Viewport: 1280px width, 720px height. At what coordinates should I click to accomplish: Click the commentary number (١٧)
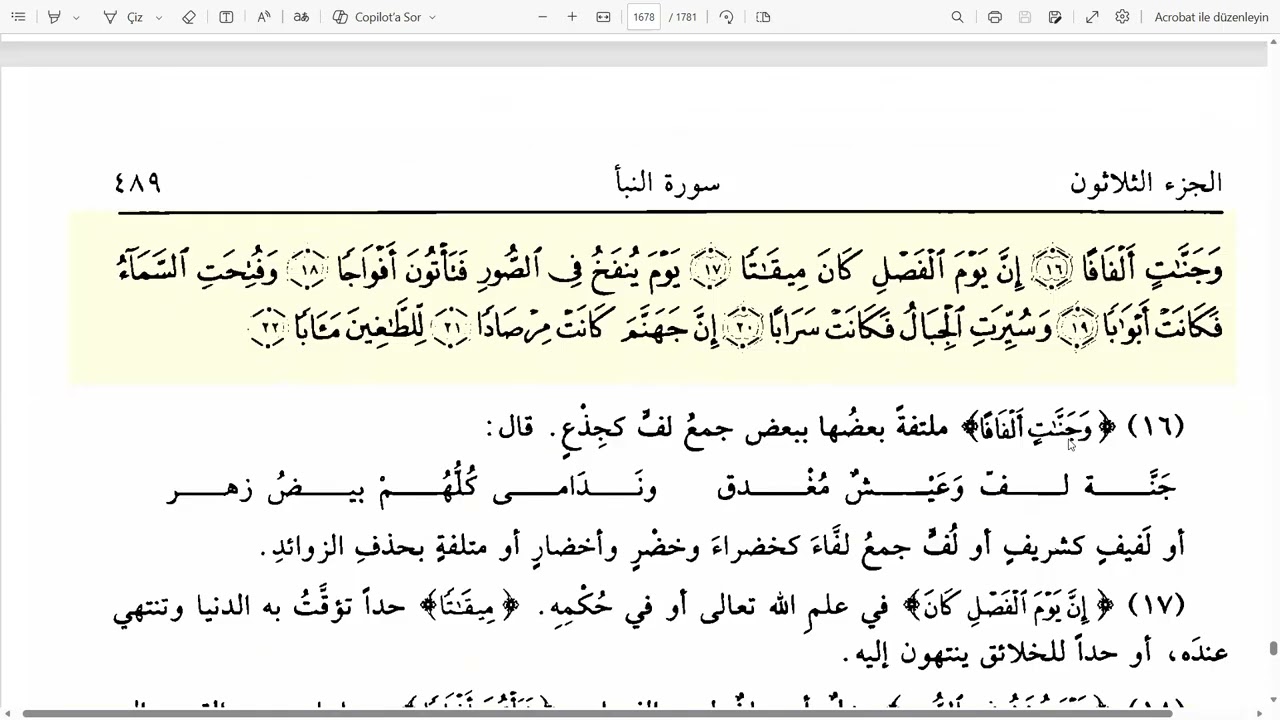tap(1155, 605)
